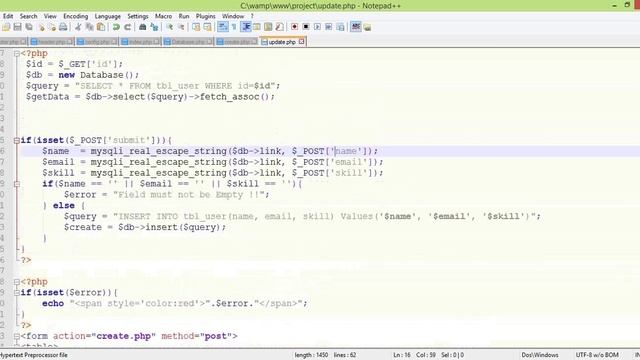Viewport: 640px width, 360px height.
Task: Click the Save All toolbar icon
Action: pyautogui.click(x=29, y=27)
